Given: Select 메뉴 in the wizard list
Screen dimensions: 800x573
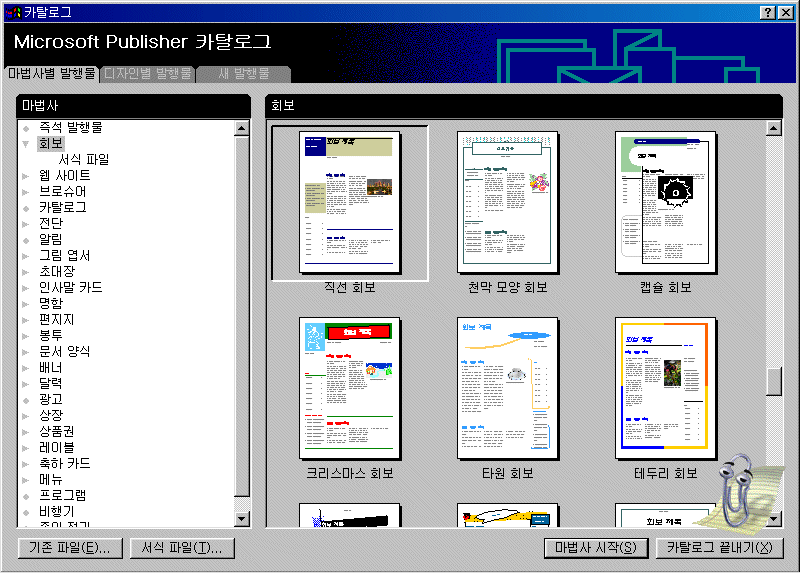Looking at the screenshot, I should click(51, 480).
